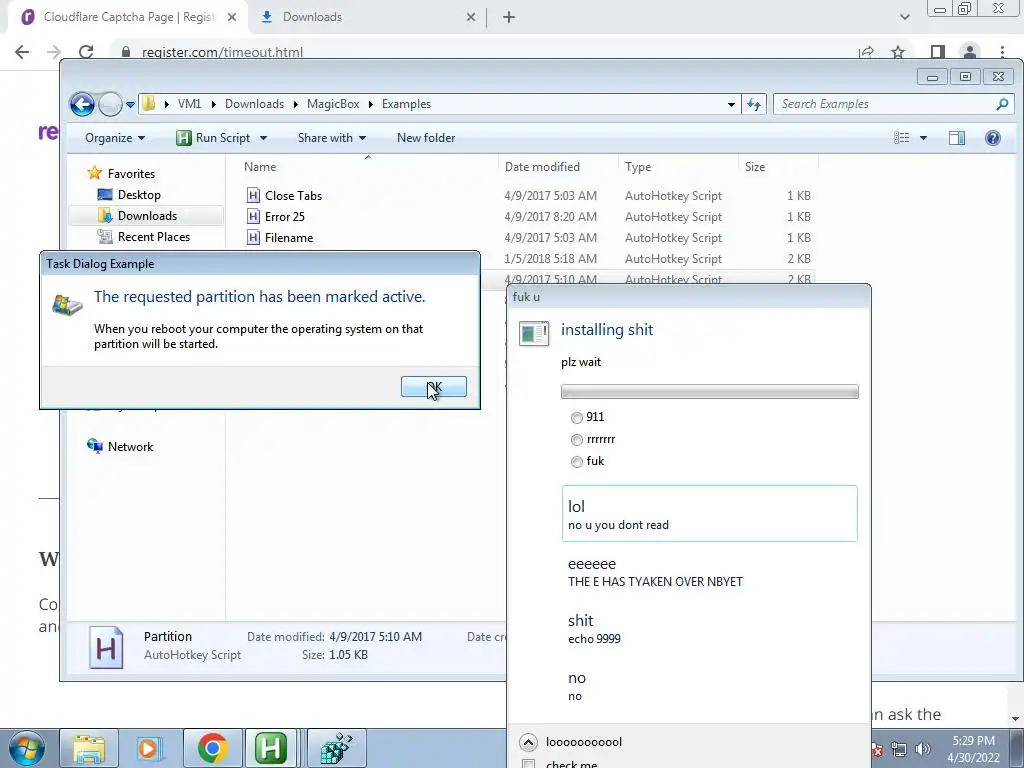Open the Organize menu

point(115,138)
